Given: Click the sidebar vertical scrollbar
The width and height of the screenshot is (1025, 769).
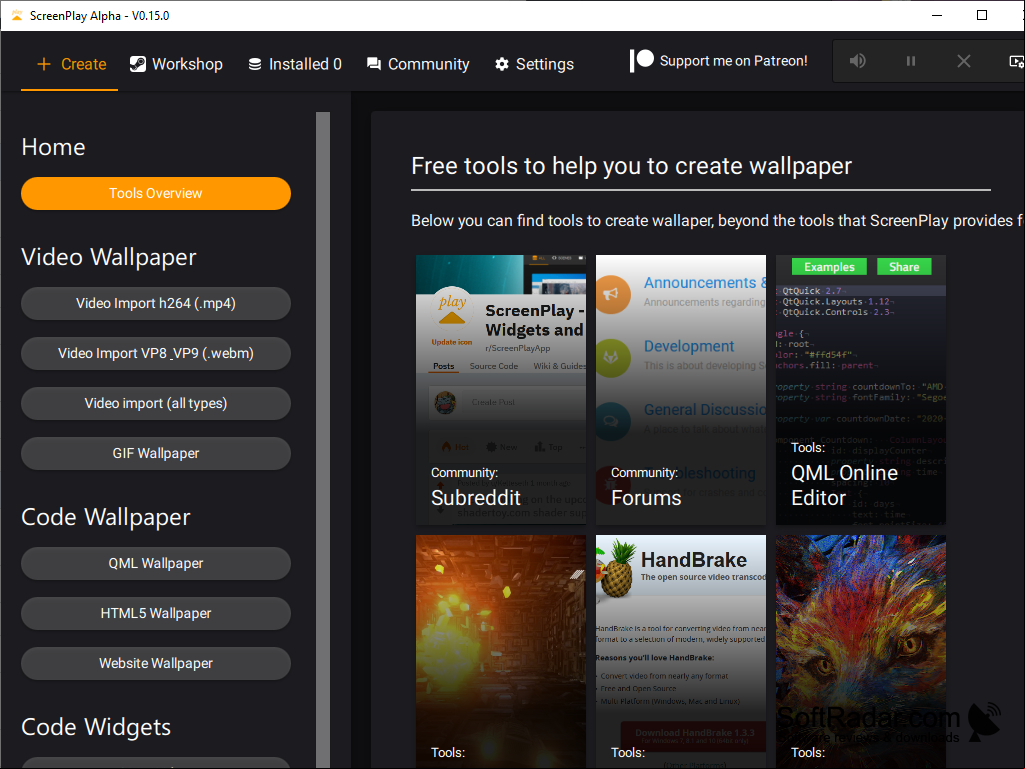Looking at the screenshot, I should tap(323, 439).
